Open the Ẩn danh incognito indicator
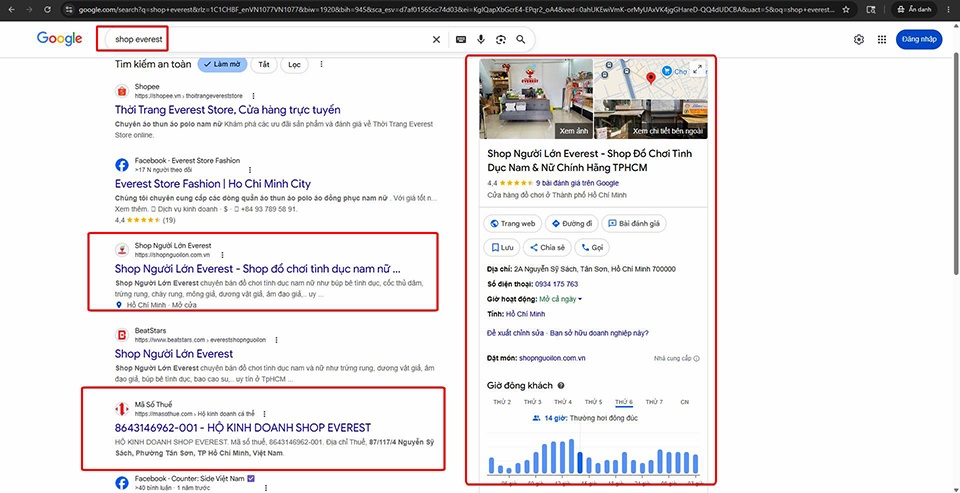 [916, 10]
